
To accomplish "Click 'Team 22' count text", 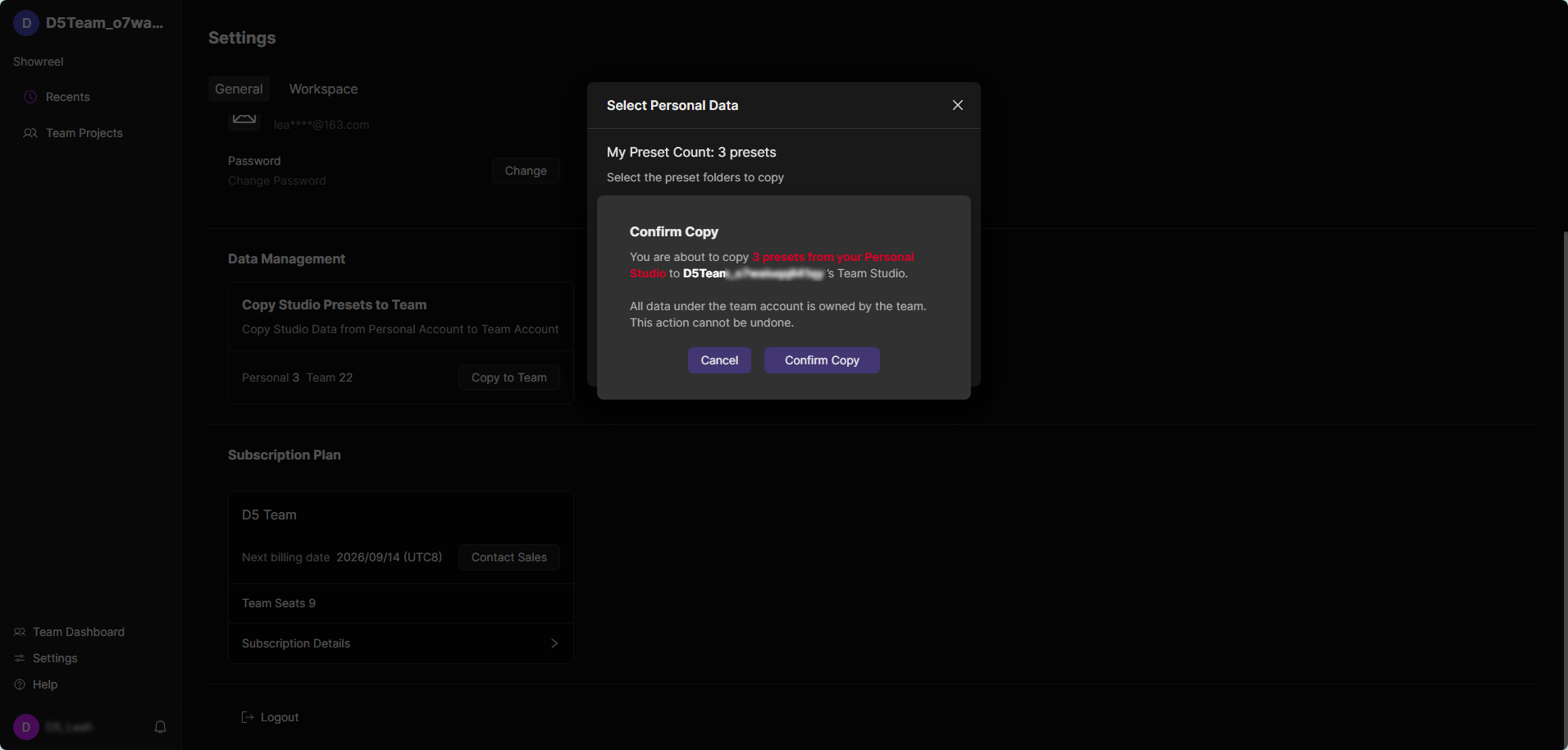I will tap(330, 377).
